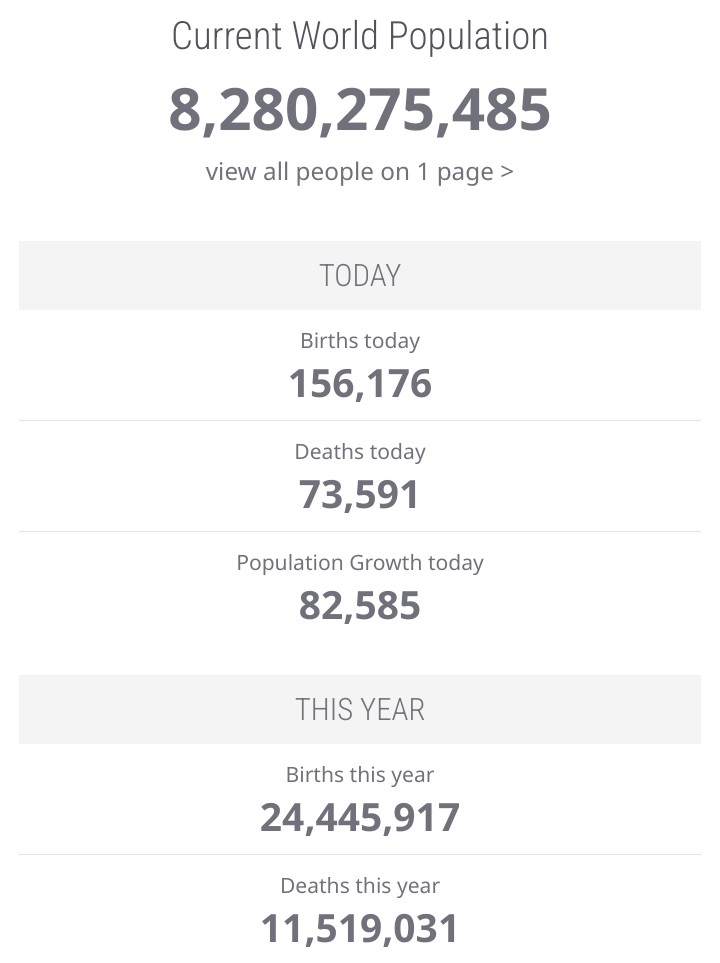720x963 pixels.
Task: Click the divider line under births today count
Action: 360,420
